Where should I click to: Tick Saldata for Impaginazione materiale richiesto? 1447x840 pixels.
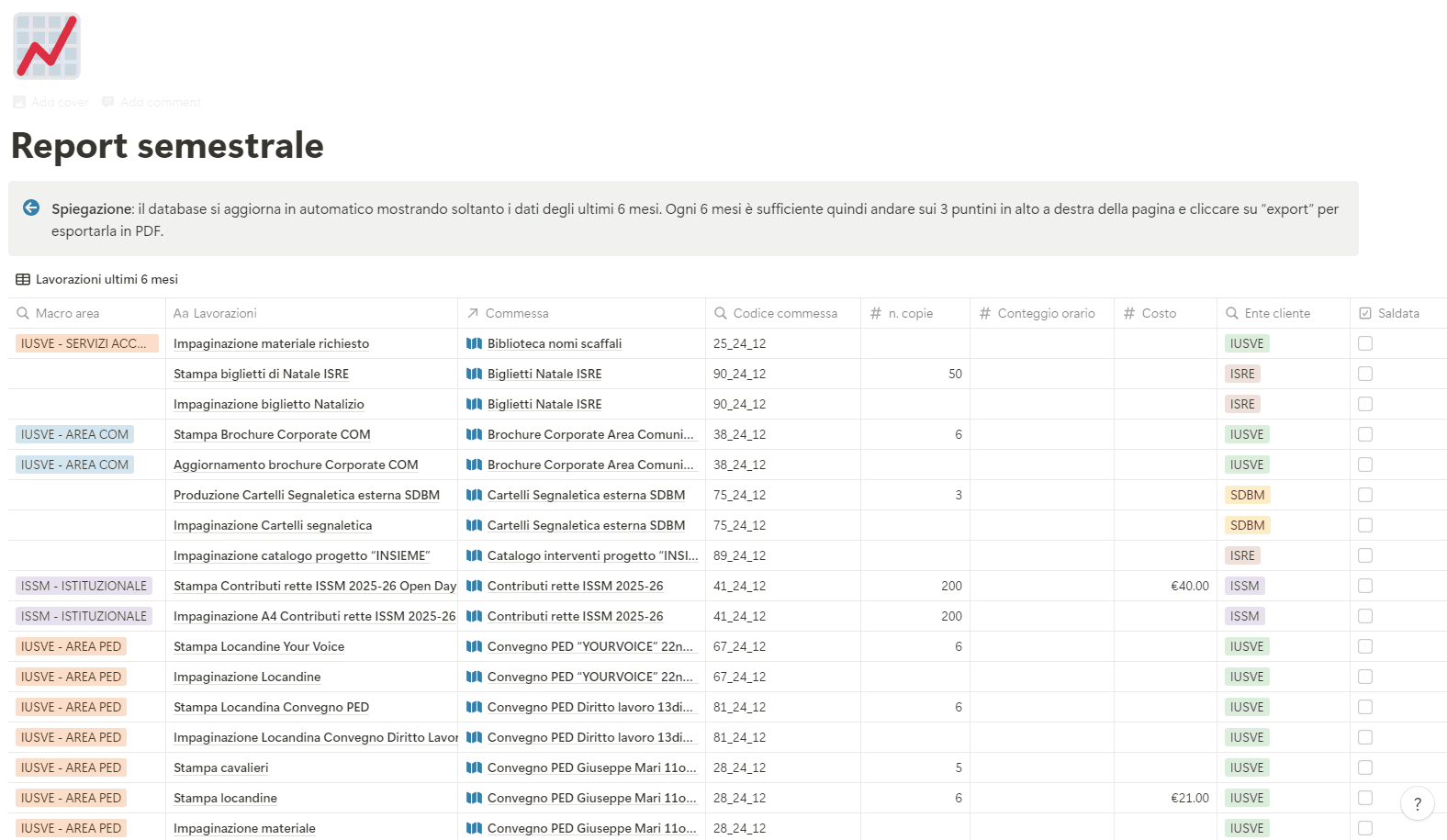[1365, 343]
